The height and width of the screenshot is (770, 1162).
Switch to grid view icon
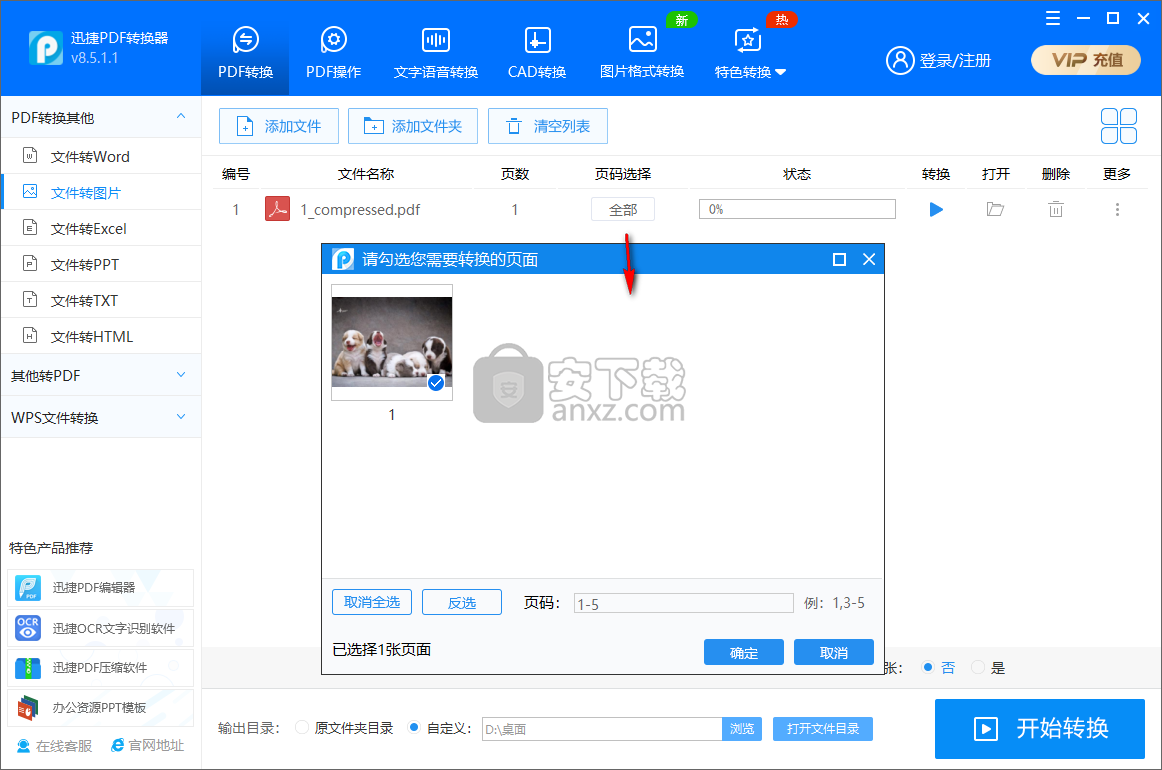tap(1118, 126)
